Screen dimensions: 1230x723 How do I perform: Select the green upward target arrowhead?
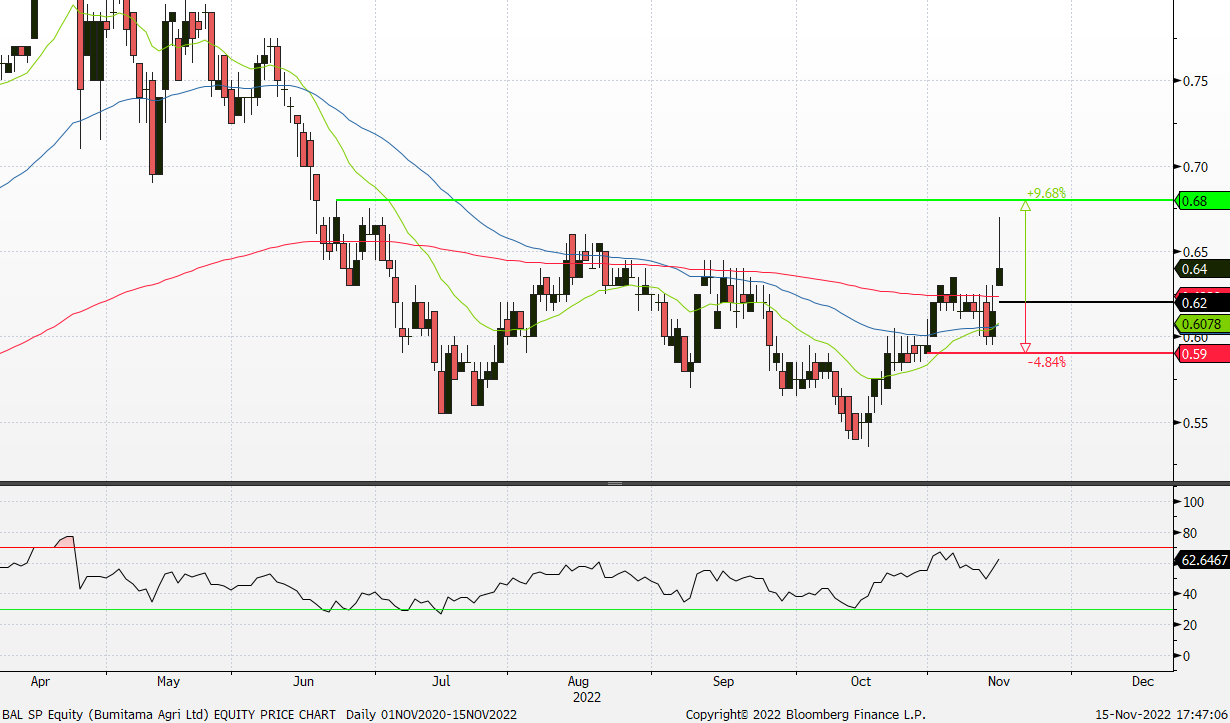click(1025, 206)
